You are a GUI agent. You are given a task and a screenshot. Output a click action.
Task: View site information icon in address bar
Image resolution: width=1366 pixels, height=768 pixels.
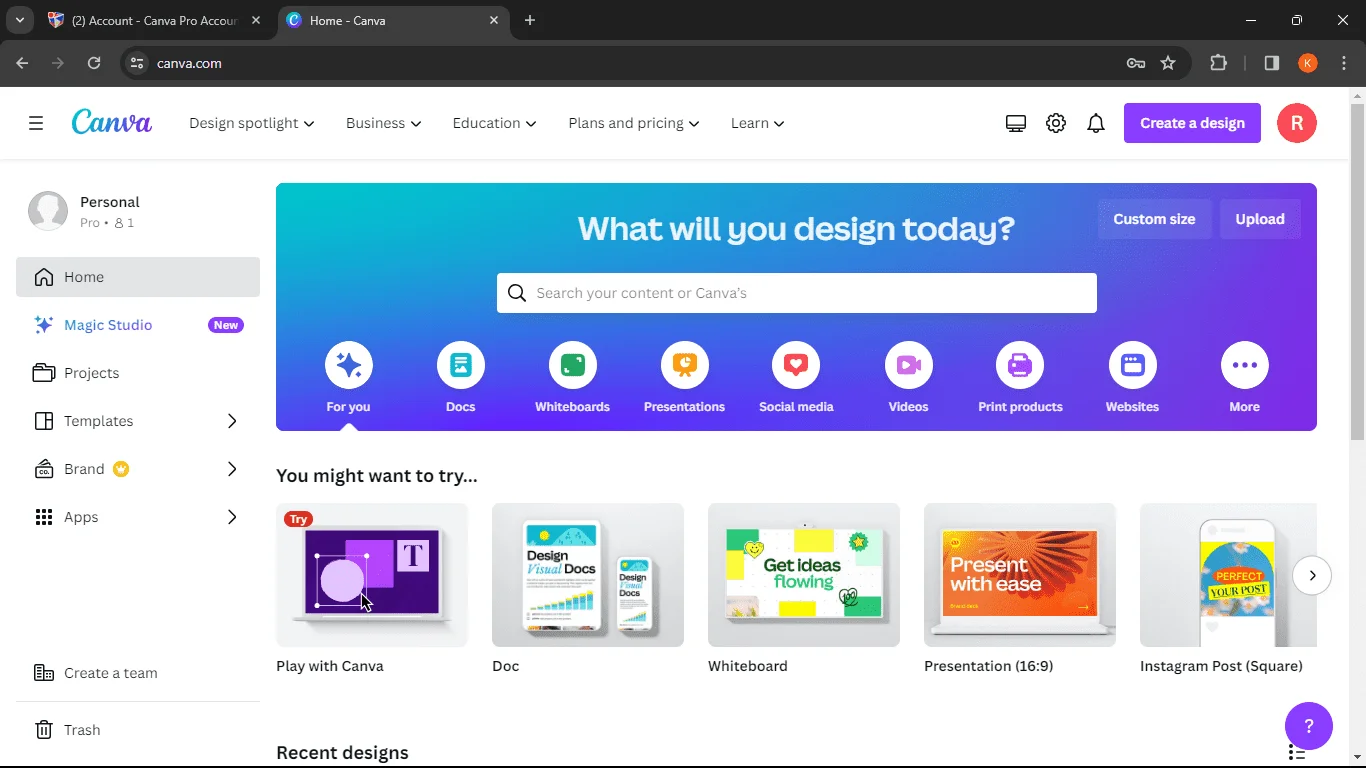(138, 63)
